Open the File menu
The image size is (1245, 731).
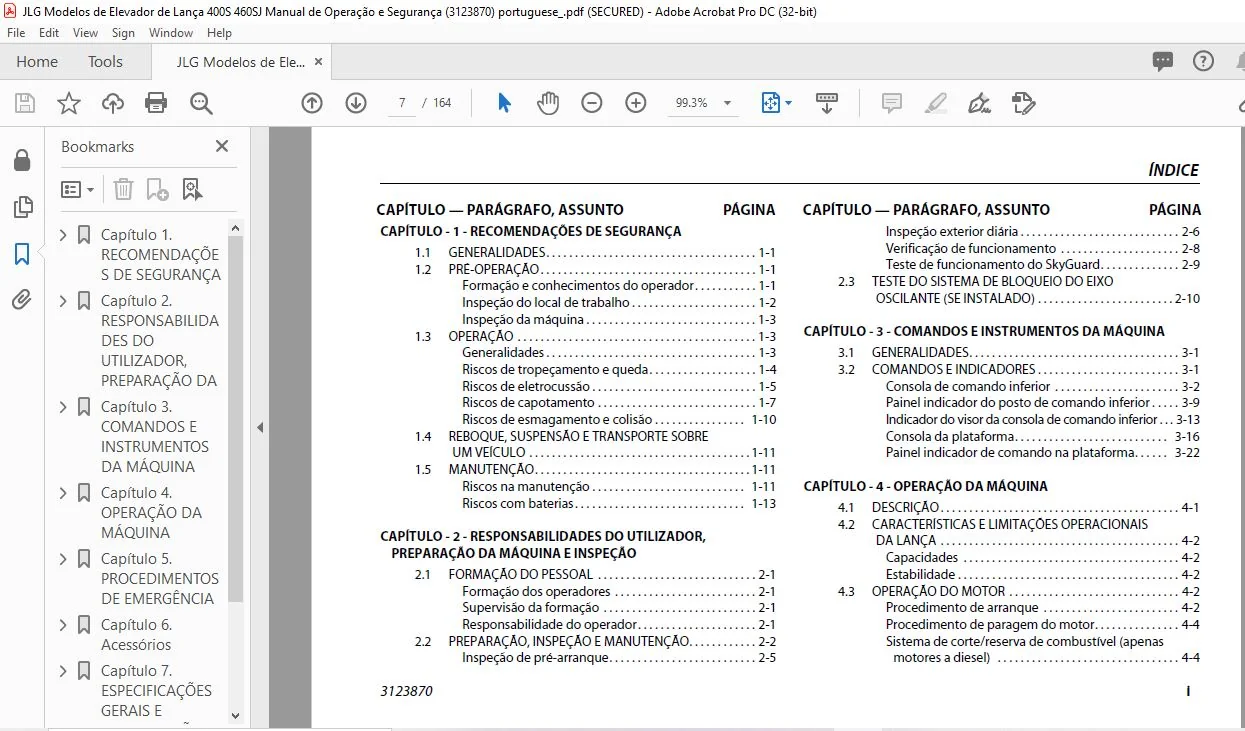(16, 32)
